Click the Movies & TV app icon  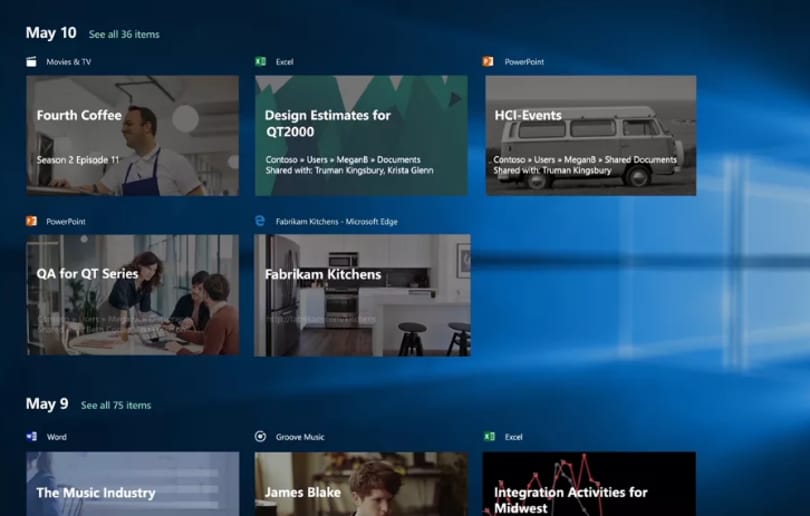tap(32, 62)
